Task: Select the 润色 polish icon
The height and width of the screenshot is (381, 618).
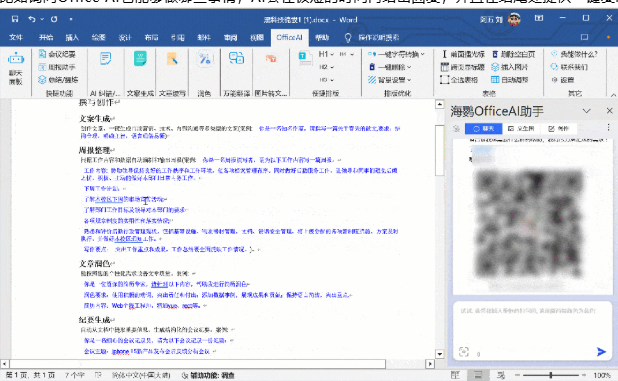Action: coord(205,59)
